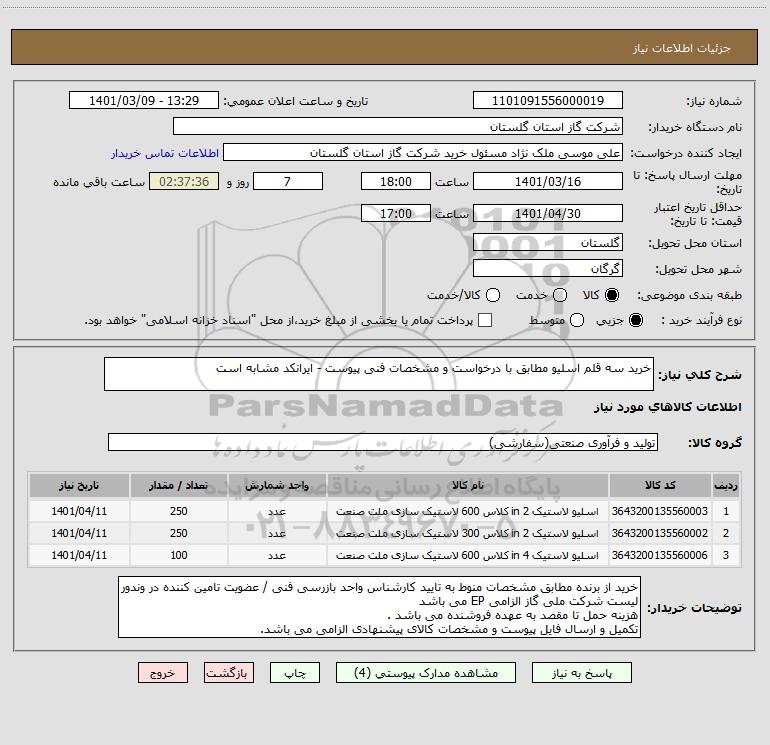
Task: Click the پاسخ به نیاز button
Action: point(582,673)
